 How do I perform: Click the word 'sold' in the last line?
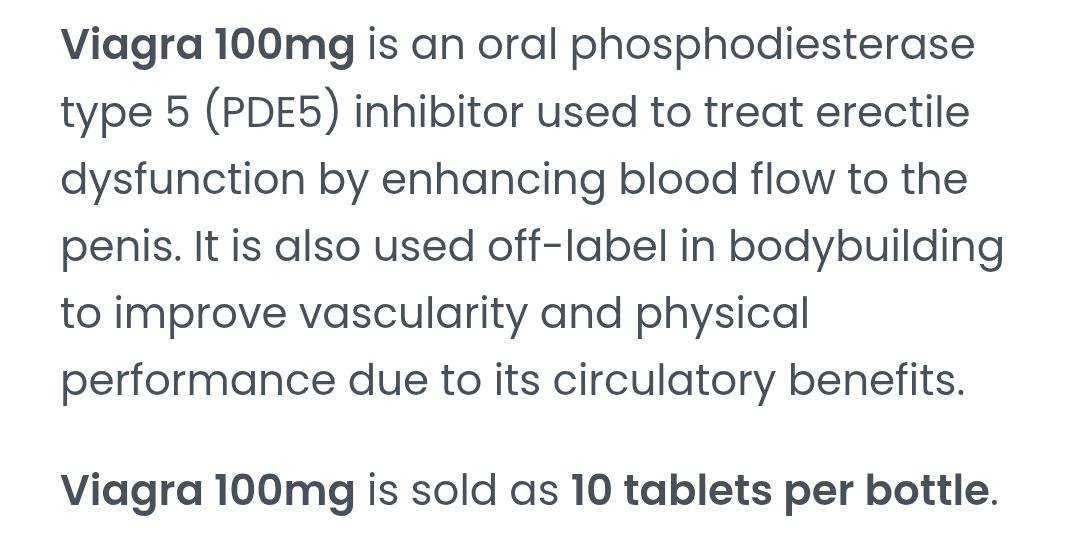450,490
